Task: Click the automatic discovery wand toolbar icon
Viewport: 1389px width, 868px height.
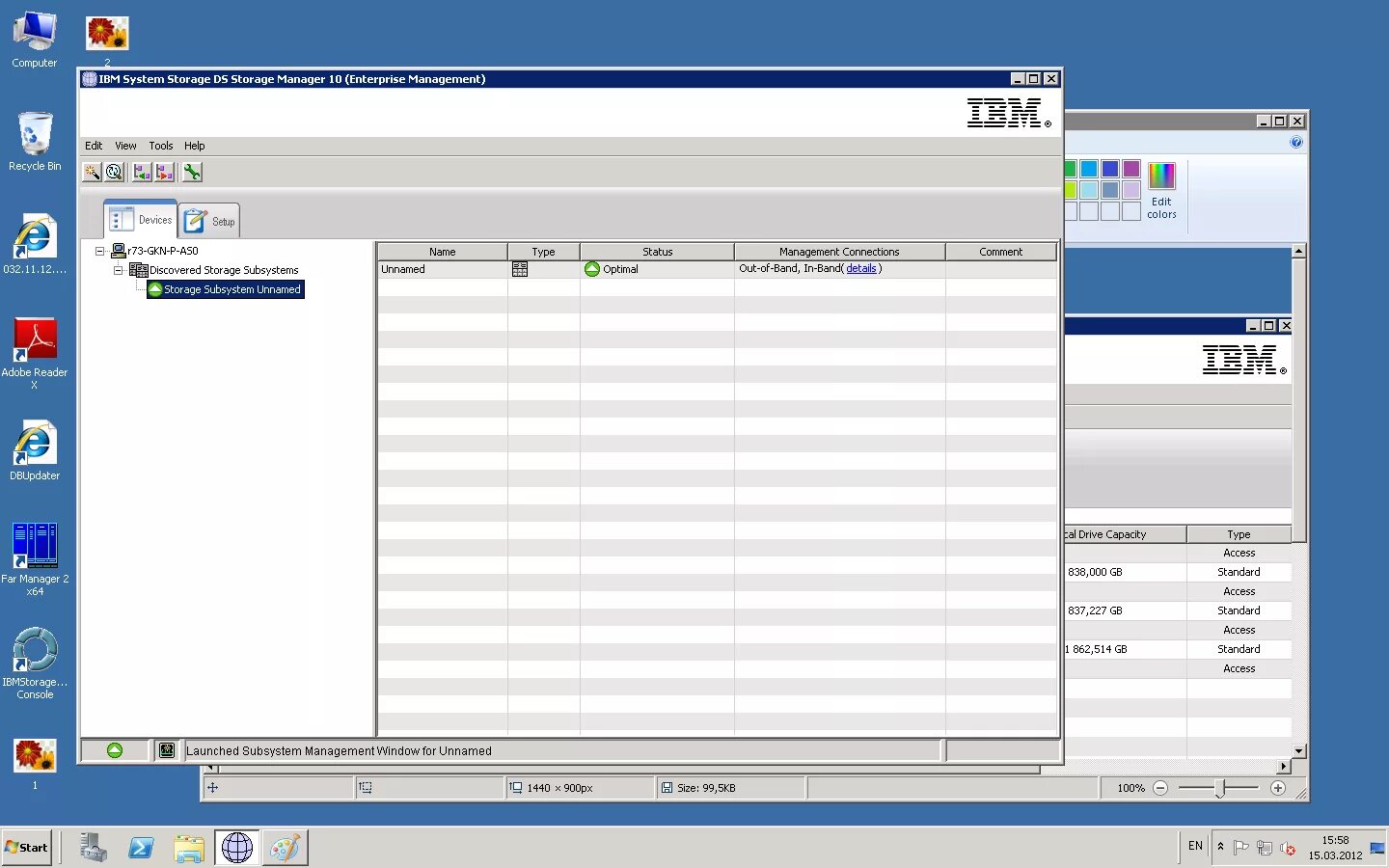Action: 92,172
